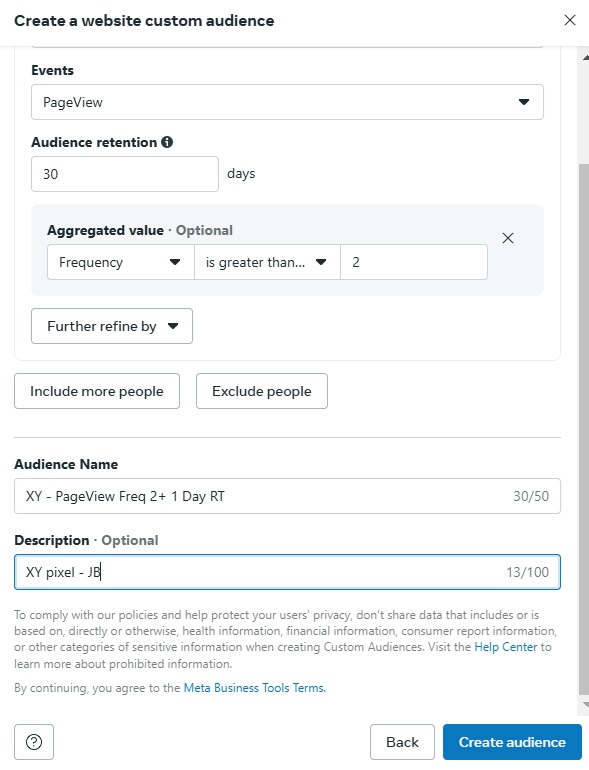
Task: Click into the Description text field
Action: (x=287, y=572)
